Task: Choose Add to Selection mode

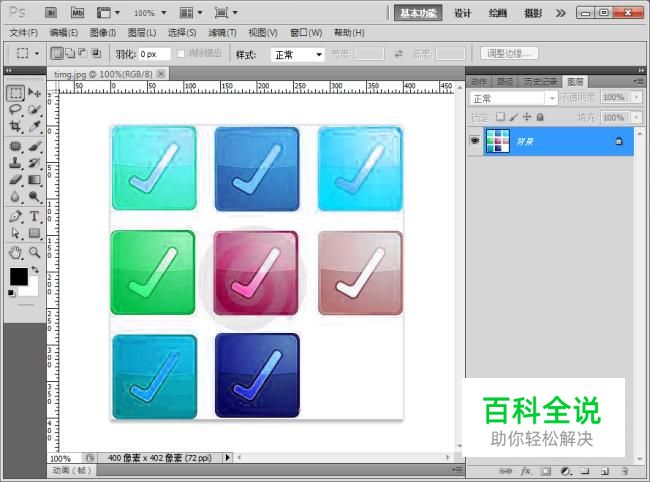Action: (x=70, y=53)
